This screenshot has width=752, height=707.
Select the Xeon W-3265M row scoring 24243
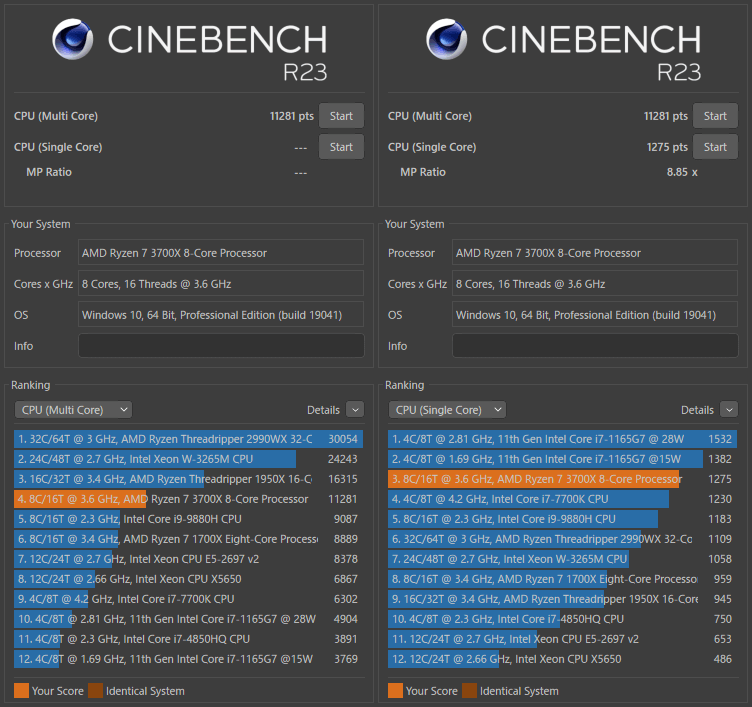188,459
